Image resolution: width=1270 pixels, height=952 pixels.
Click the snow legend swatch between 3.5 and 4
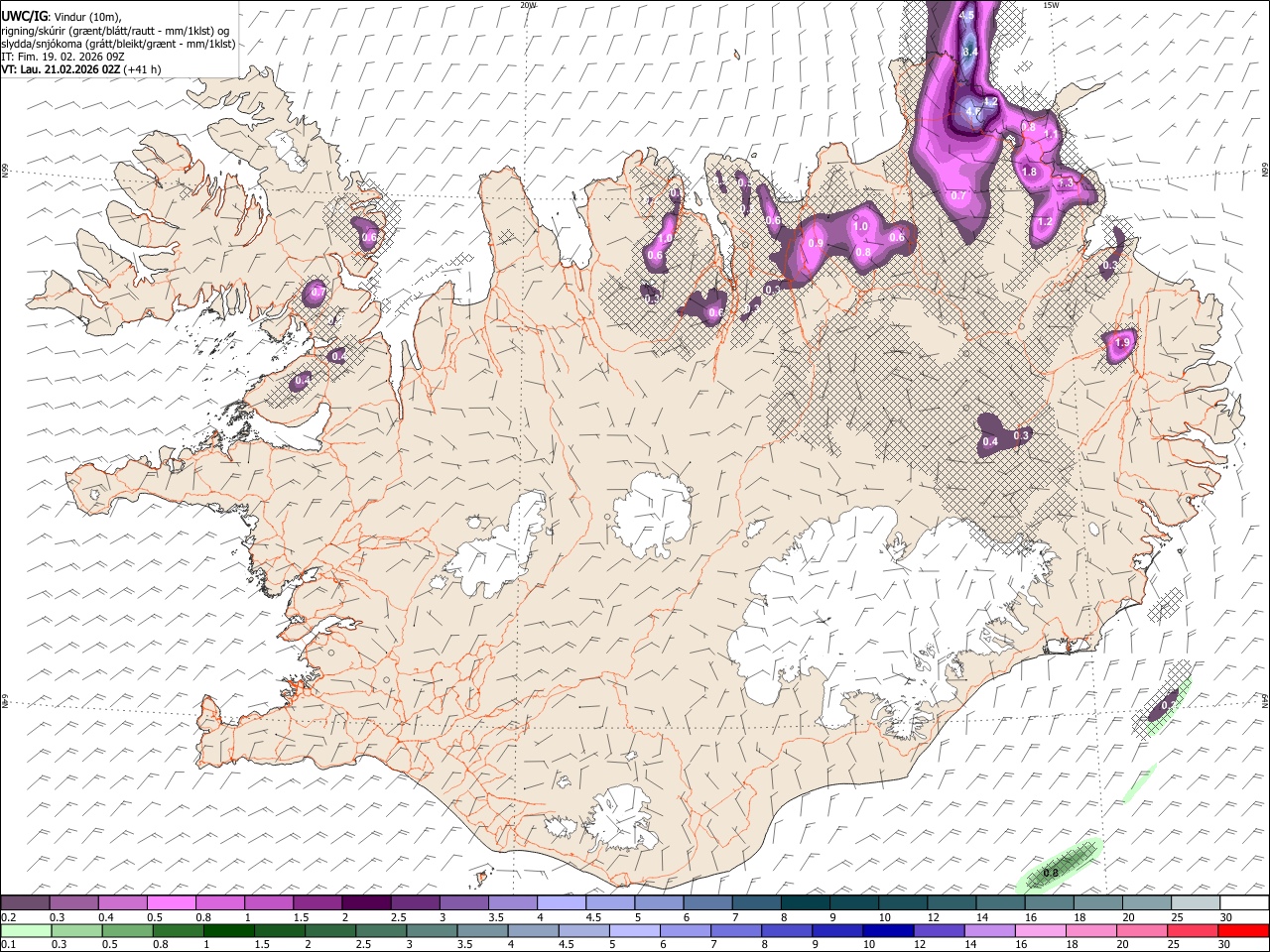(511, 903)
